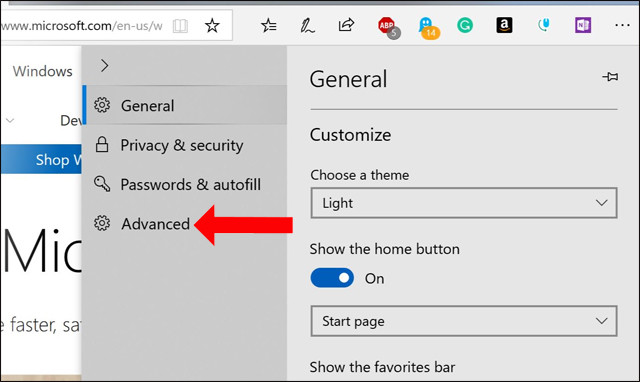Image resolution: width=640 pixels, height=382 pixels.
Task: Click the Add notes pen icon
Action: pyautogui.click(x=307, y=26)
